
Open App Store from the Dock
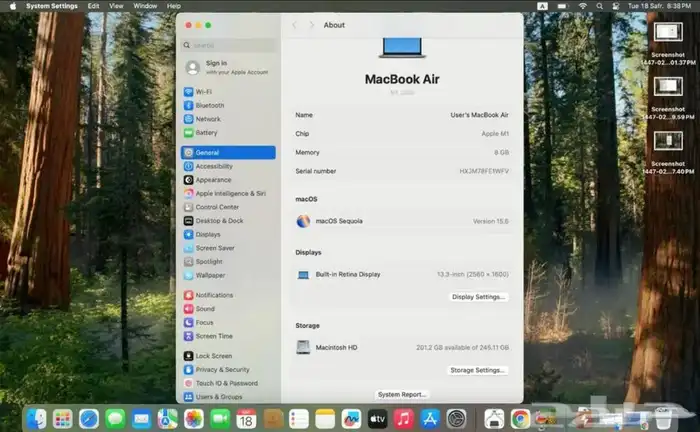430,419
